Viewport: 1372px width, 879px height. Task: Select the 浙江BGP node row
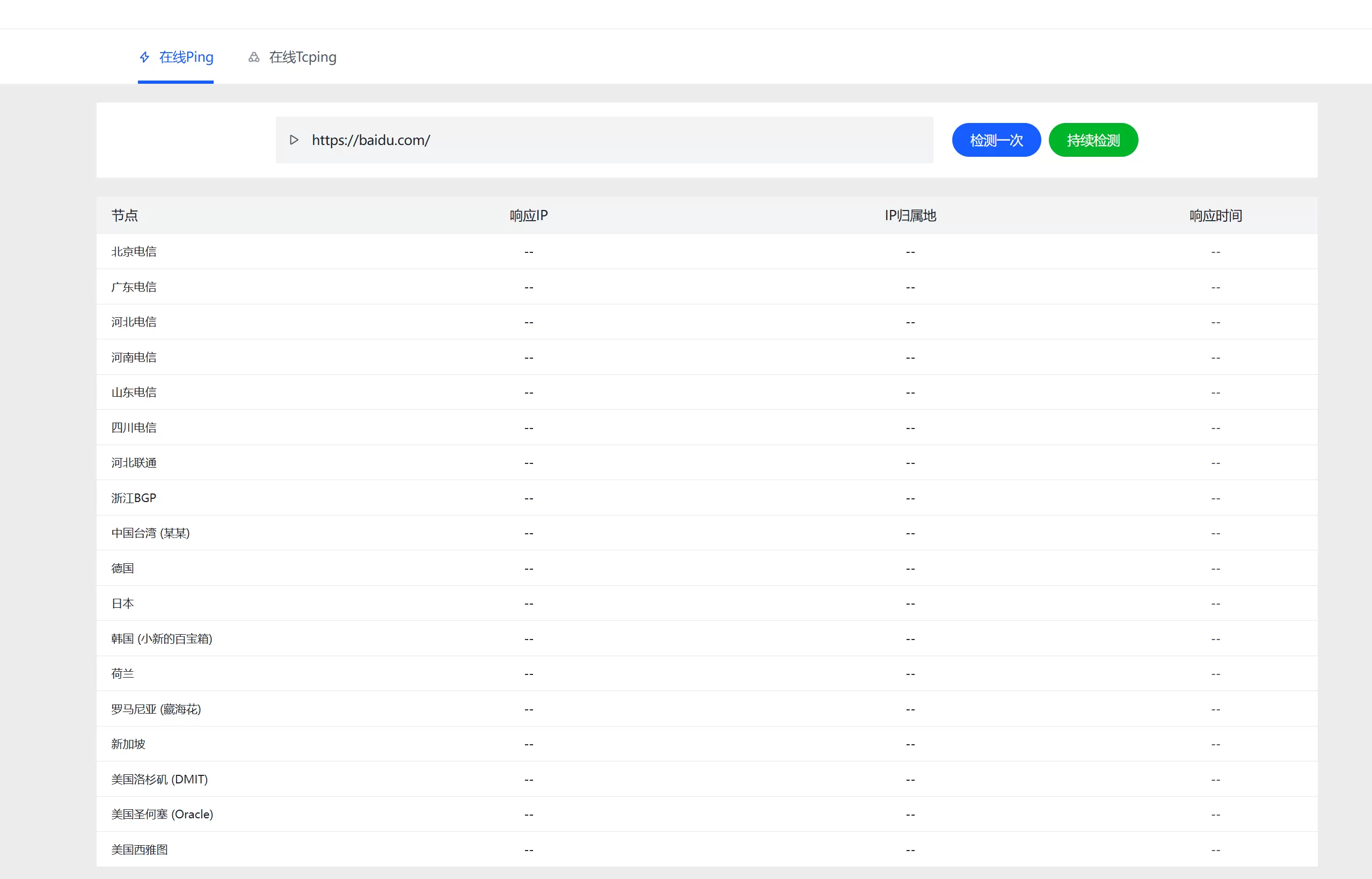[x=134, y=498]
